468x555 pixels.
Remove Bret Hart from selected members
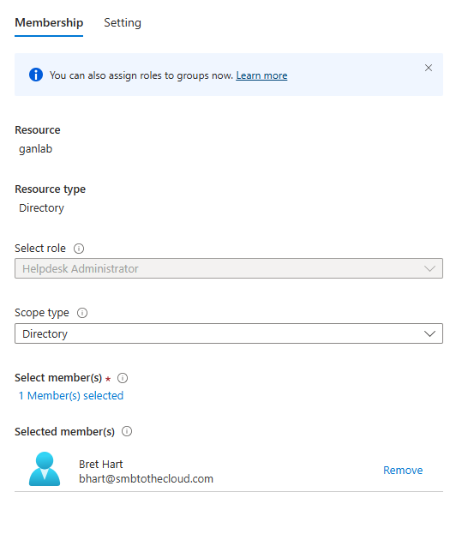click(x=403, y=470)
